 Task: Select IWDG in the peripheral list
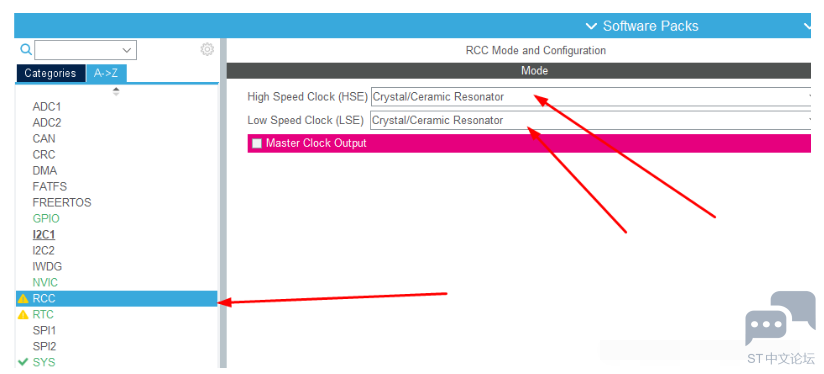click(47, 267)
